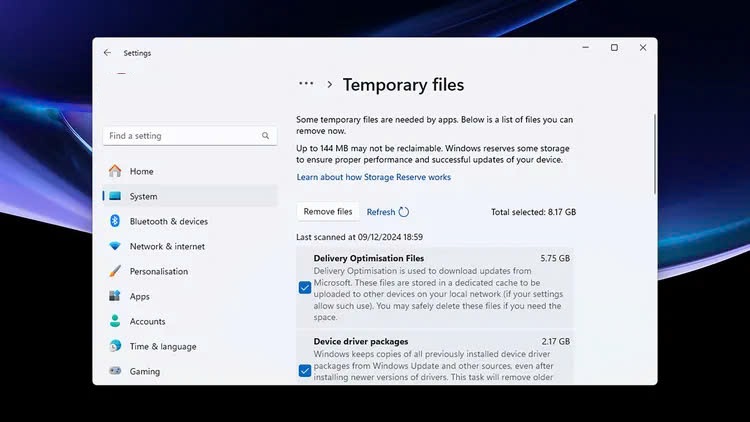Uncheck Device driver packages checkbox
Viewport: 750px width, 422px height.
(x=305, y=370)
